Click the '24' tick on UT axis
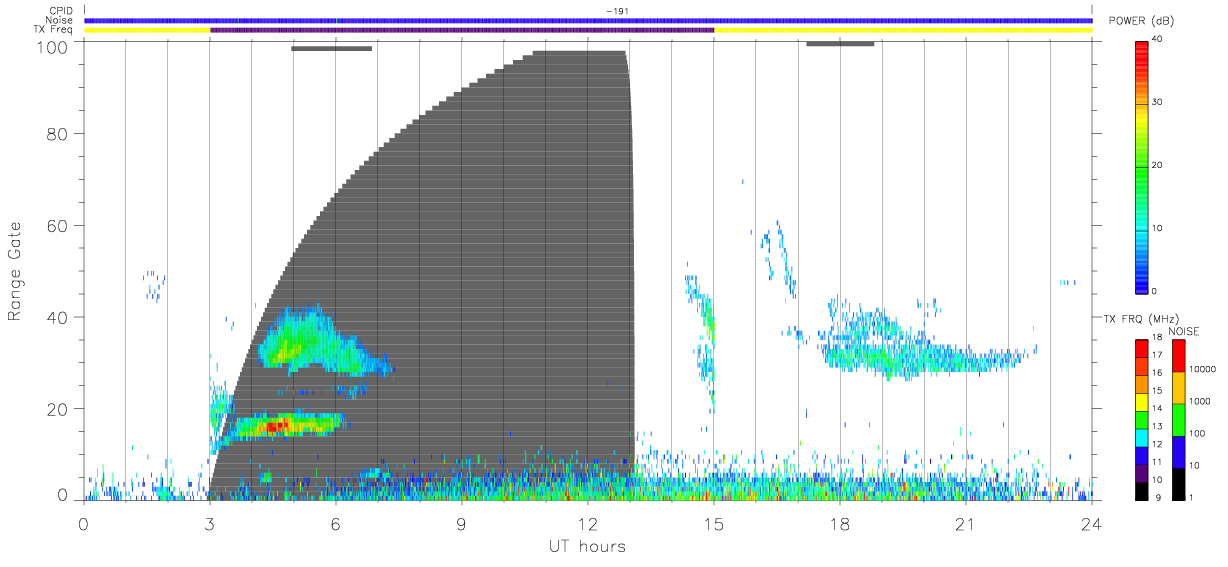This screenshot has height=567, width=1228. [x=1092, y=523]
